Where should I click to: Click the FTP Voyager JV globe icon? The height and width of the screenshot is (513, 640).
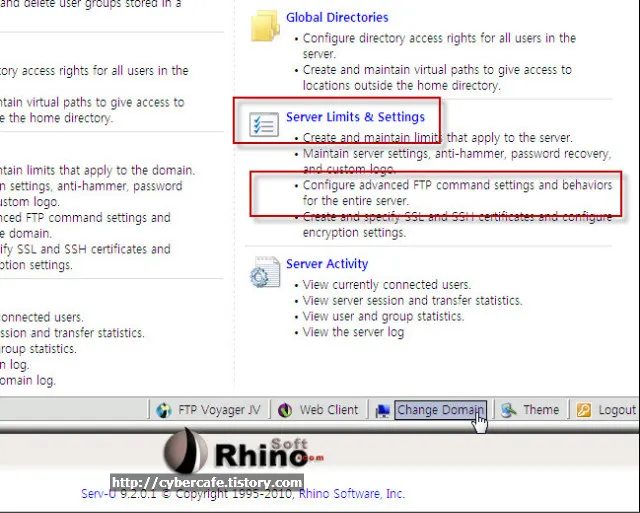[165, 410]
